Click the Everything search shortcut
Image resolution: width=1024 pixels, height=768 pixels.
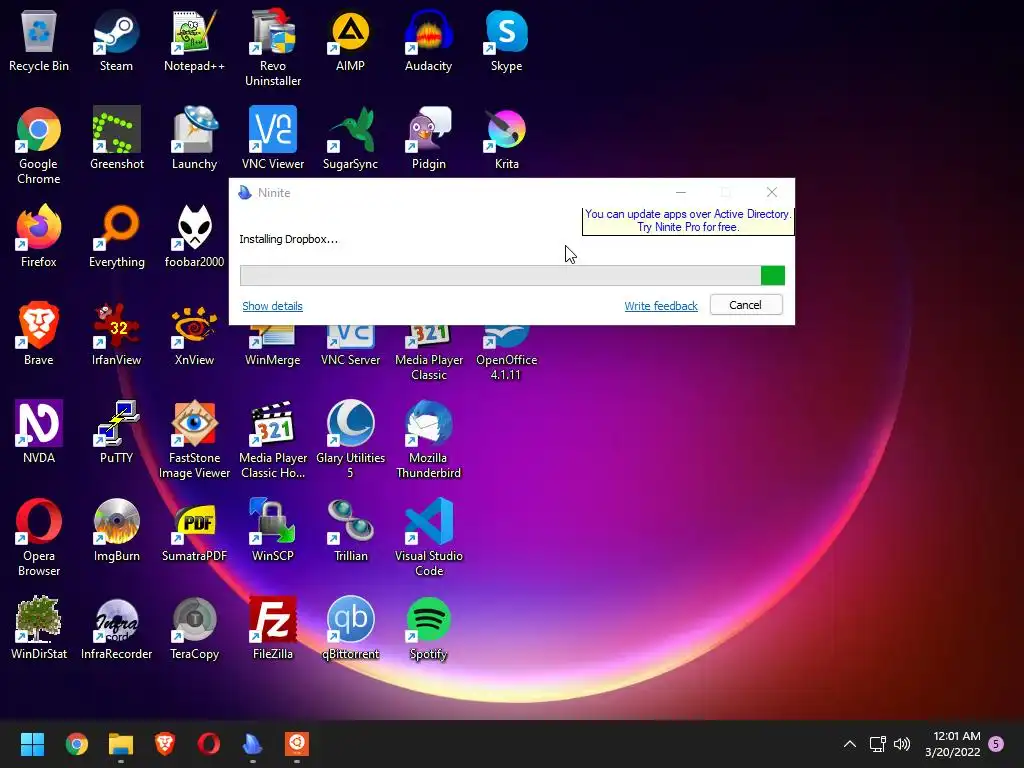(x=116, y=236)
